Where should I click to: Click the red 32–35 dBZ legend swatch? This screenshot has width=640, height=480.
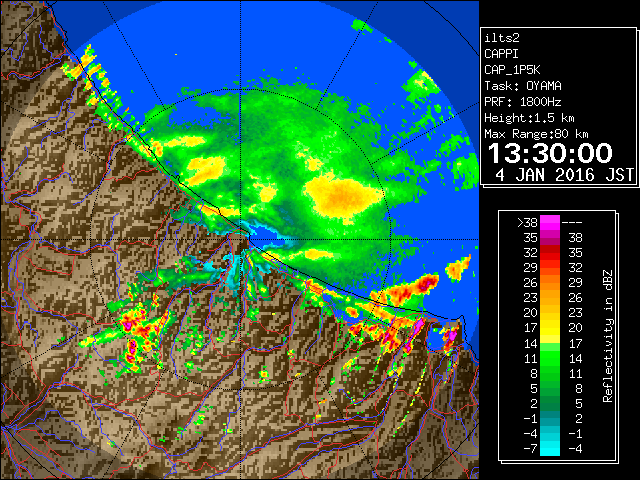point(550,253)
